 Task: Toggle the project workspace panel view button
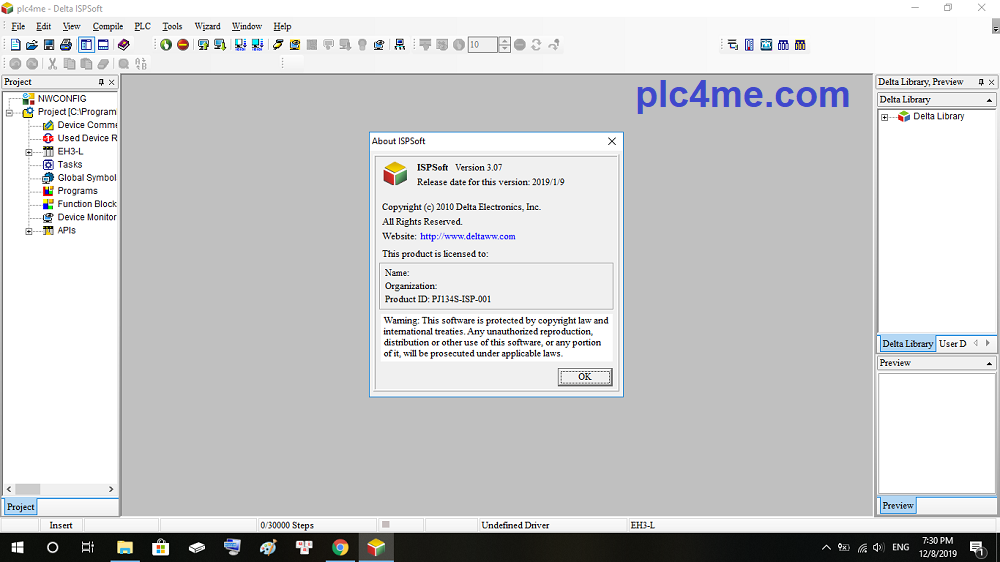(87, 45)
